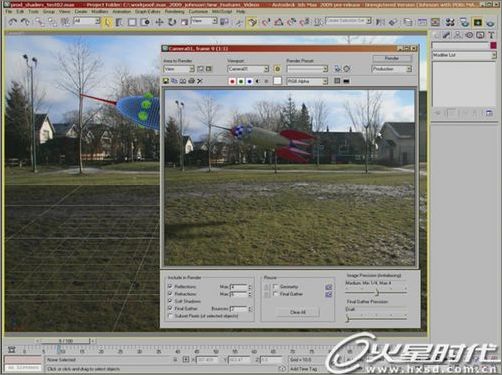Open Select by Name list icon
The image size is (502, 375).
[x=119, y=22]
